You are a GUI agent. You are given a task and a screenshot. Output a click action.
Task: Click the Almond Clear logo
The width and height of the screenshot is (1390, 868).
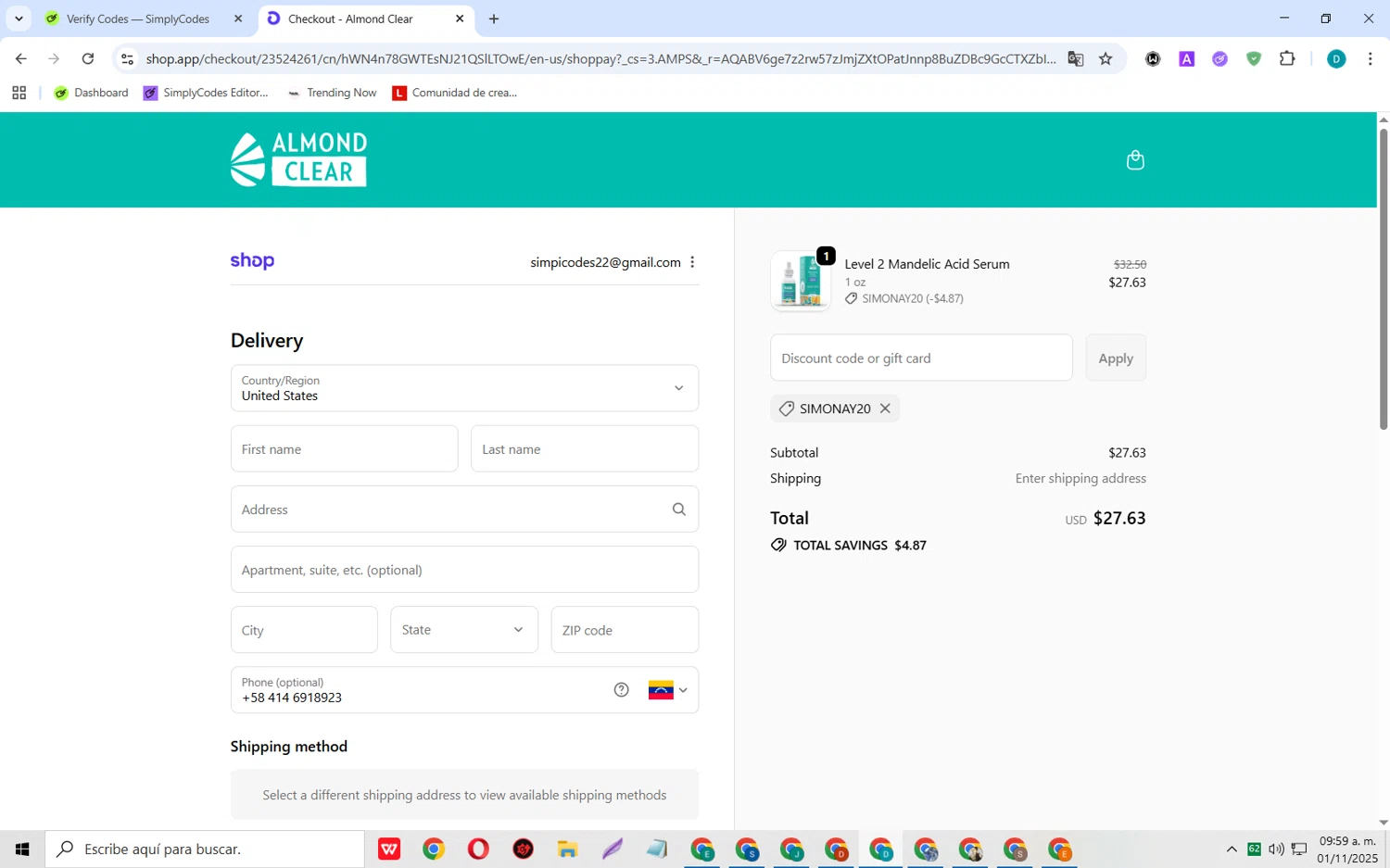[x=298, y=159]
